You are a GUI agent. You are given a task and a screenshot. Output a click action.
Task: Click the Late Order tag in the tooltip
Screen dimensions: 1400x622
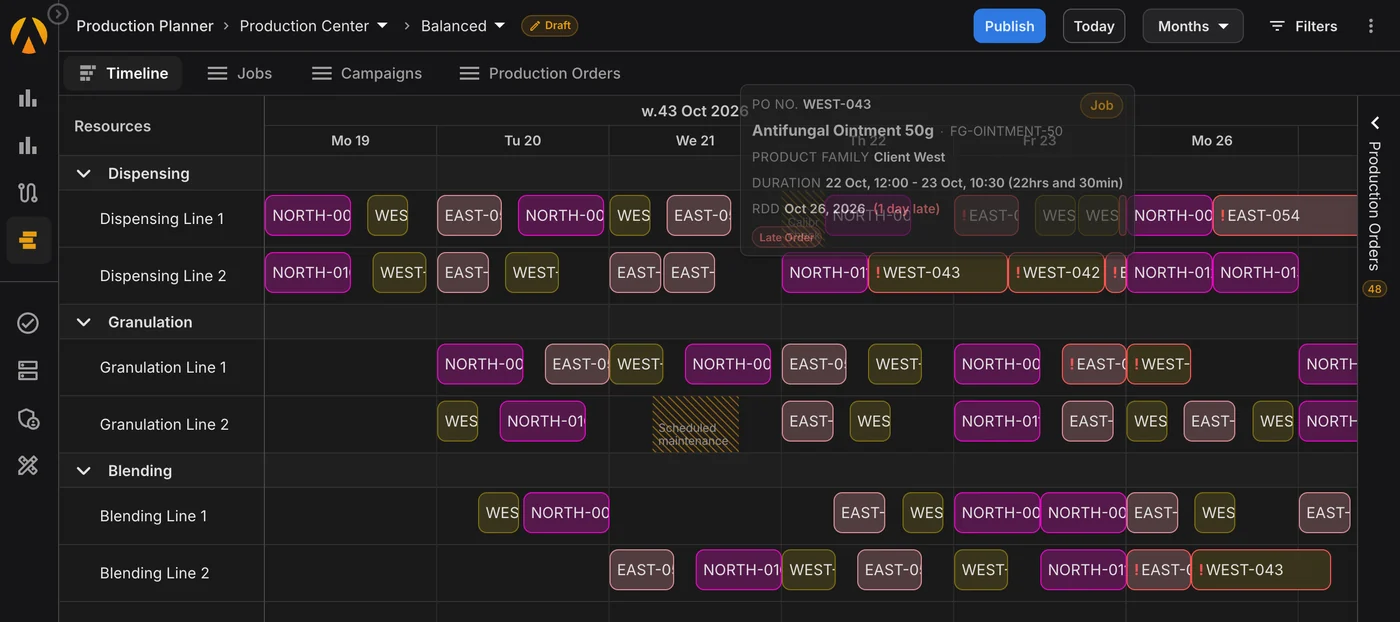pos(786,238)
